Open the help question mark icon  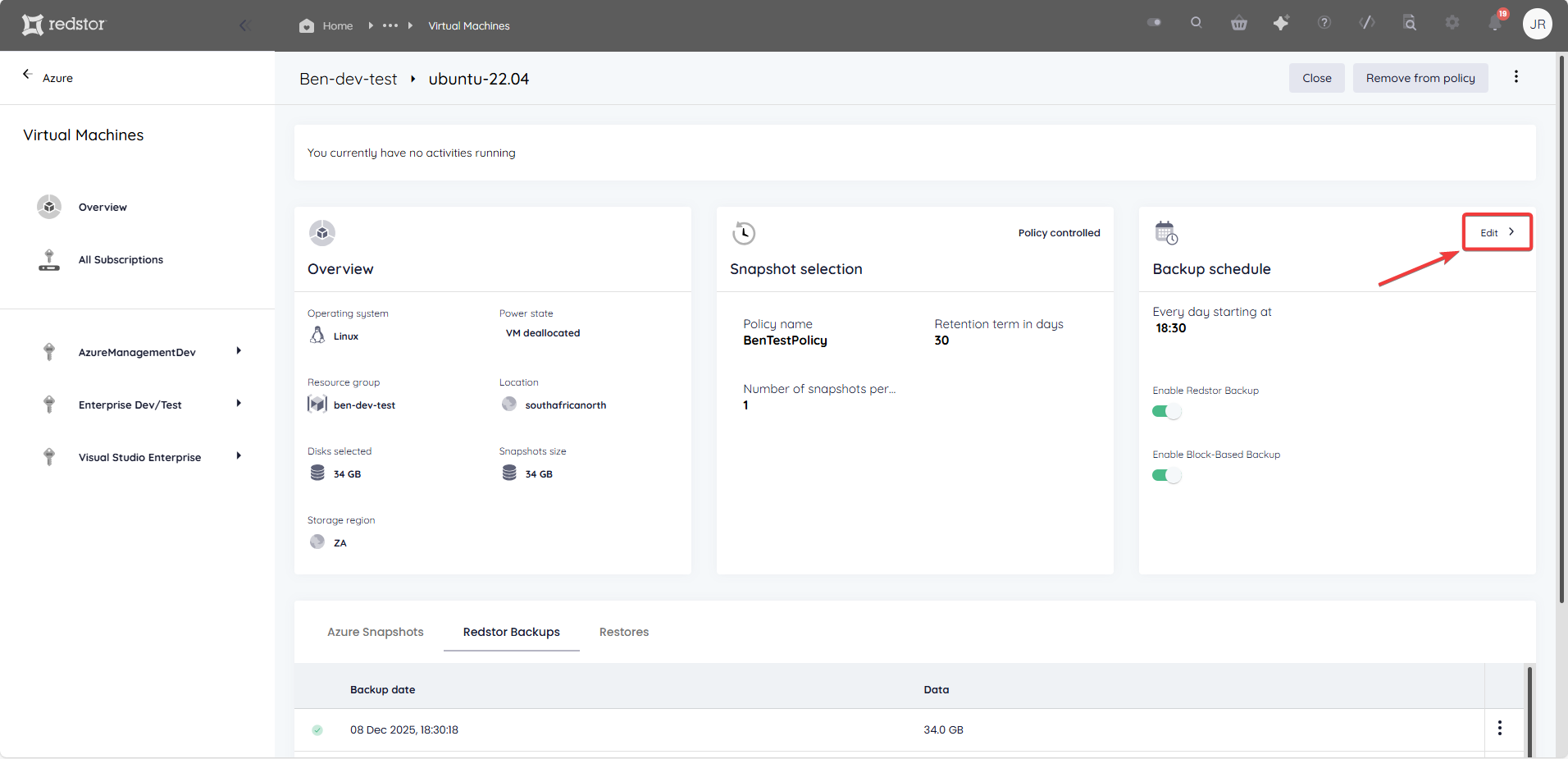click(x=1324, y=23)
